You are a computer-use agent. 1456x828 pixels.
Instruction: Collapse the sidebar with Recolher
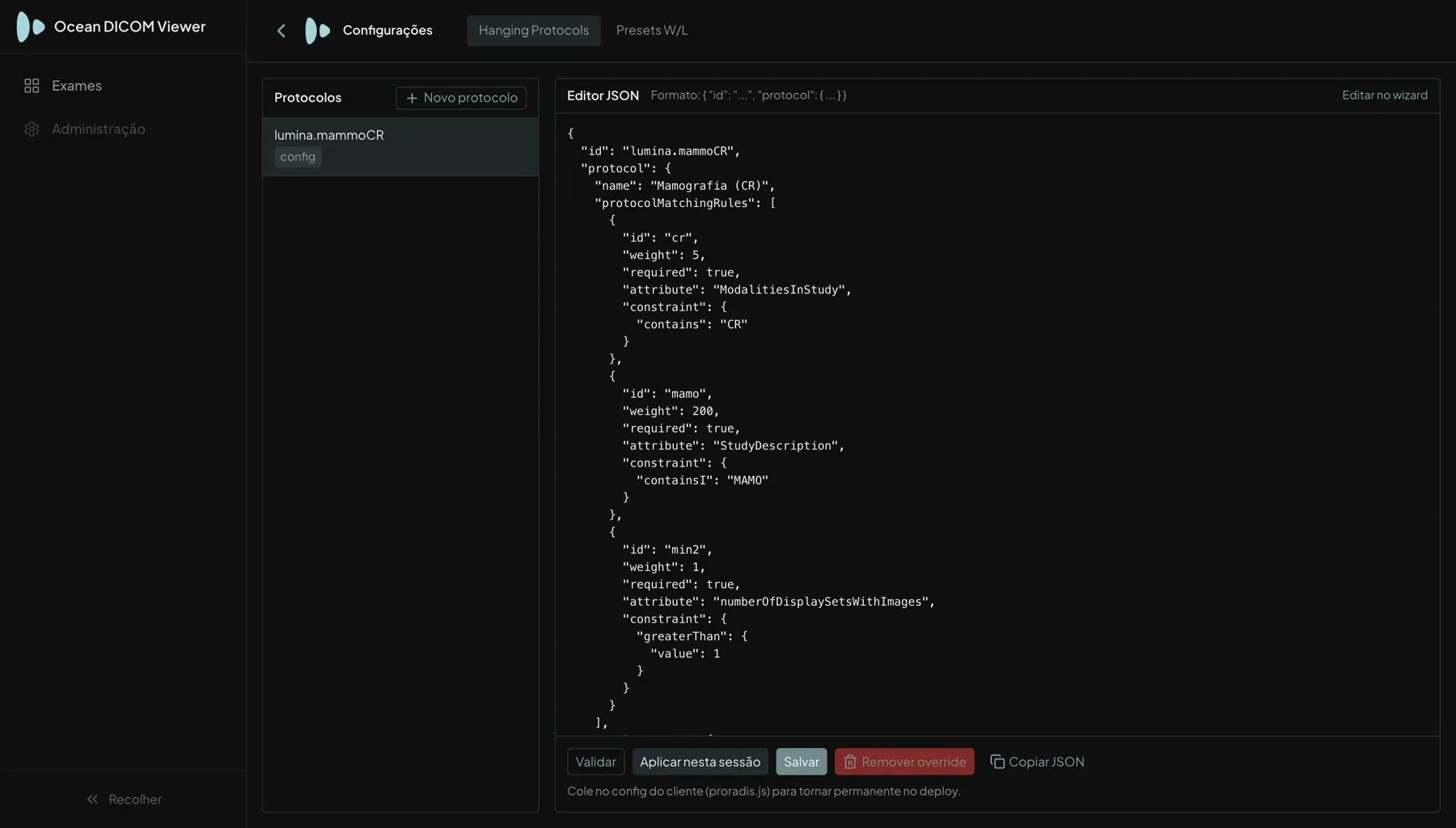pos(124,799)
